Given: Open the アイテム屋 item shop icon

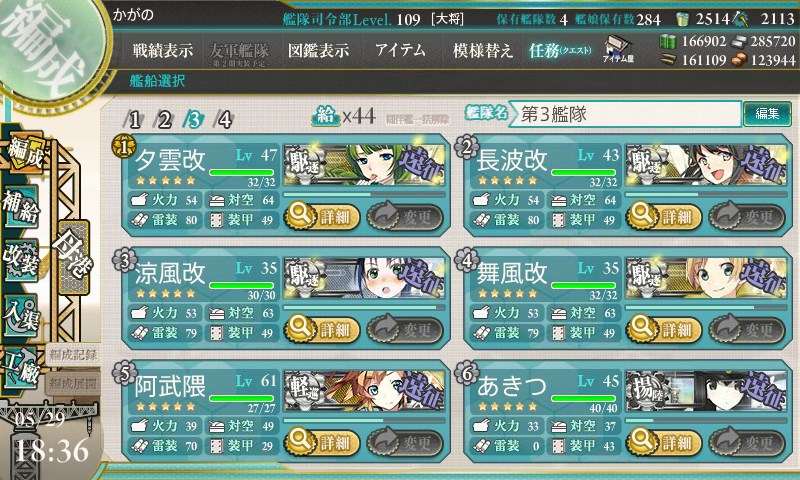Looking at the screenshot, I should coord(618,49).
